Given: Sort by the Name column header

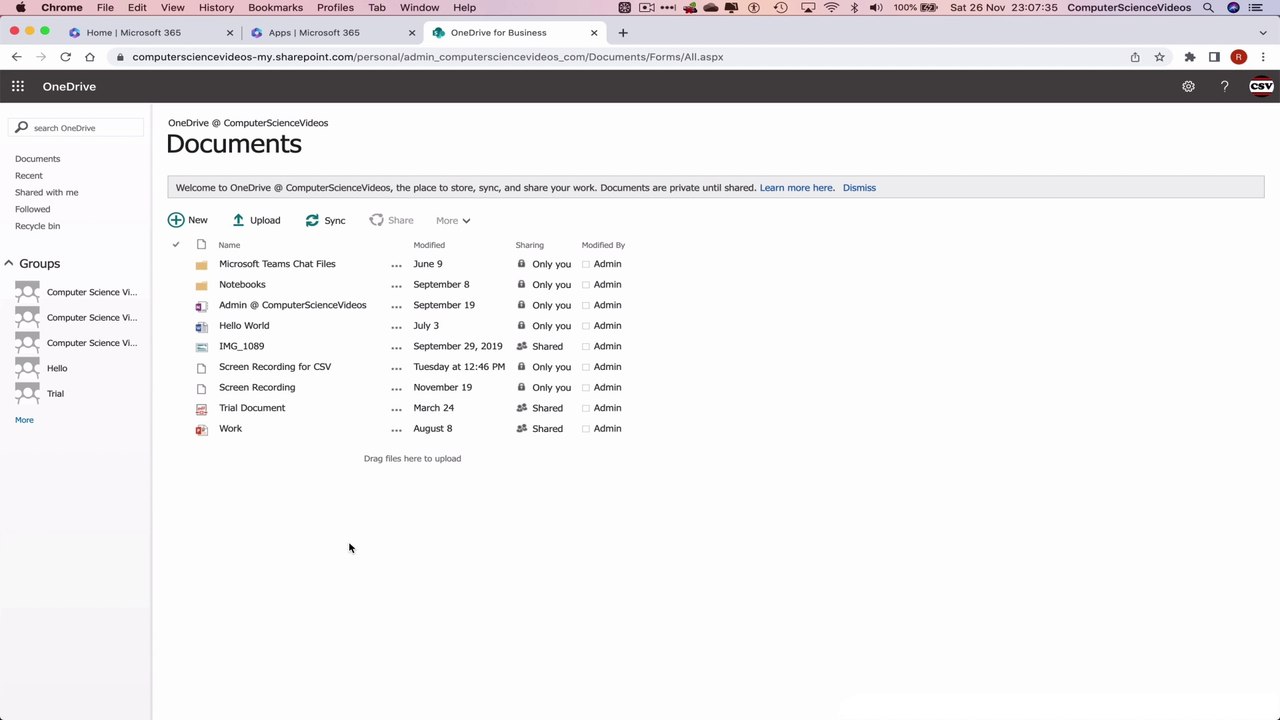Looking at the screenshot, I should click(229, 245).
